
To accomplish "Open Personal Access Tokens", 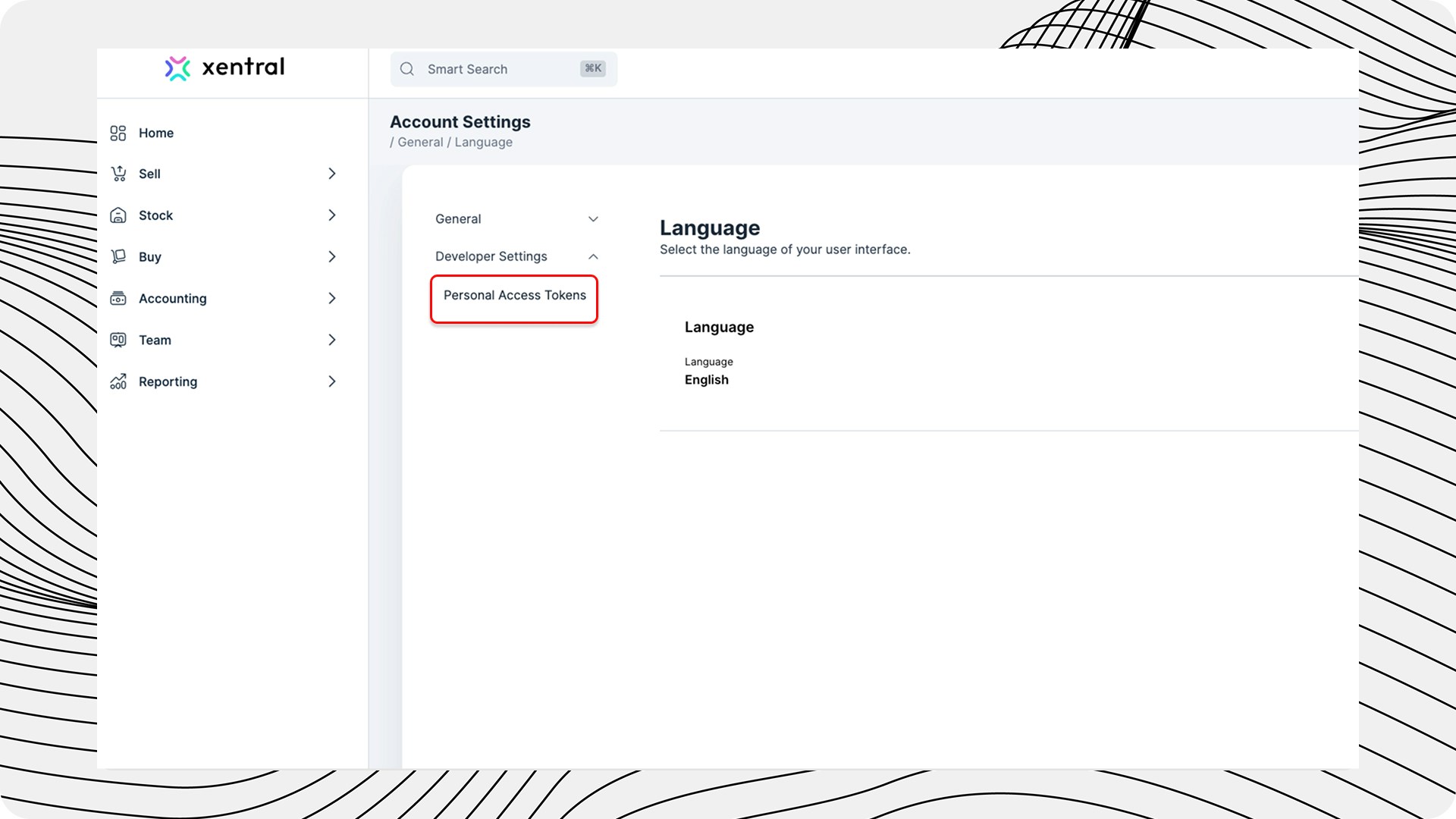I will point(514,296).
